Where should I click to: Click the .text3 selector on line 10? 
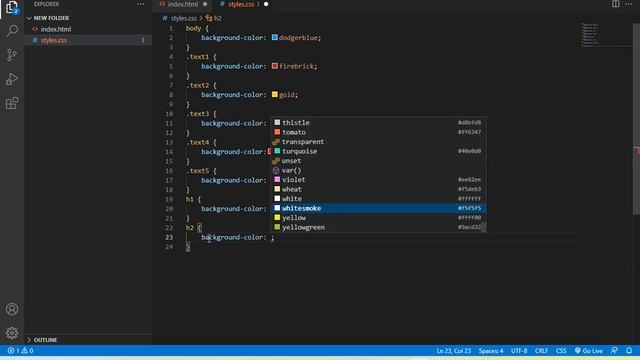coord(198,114)
